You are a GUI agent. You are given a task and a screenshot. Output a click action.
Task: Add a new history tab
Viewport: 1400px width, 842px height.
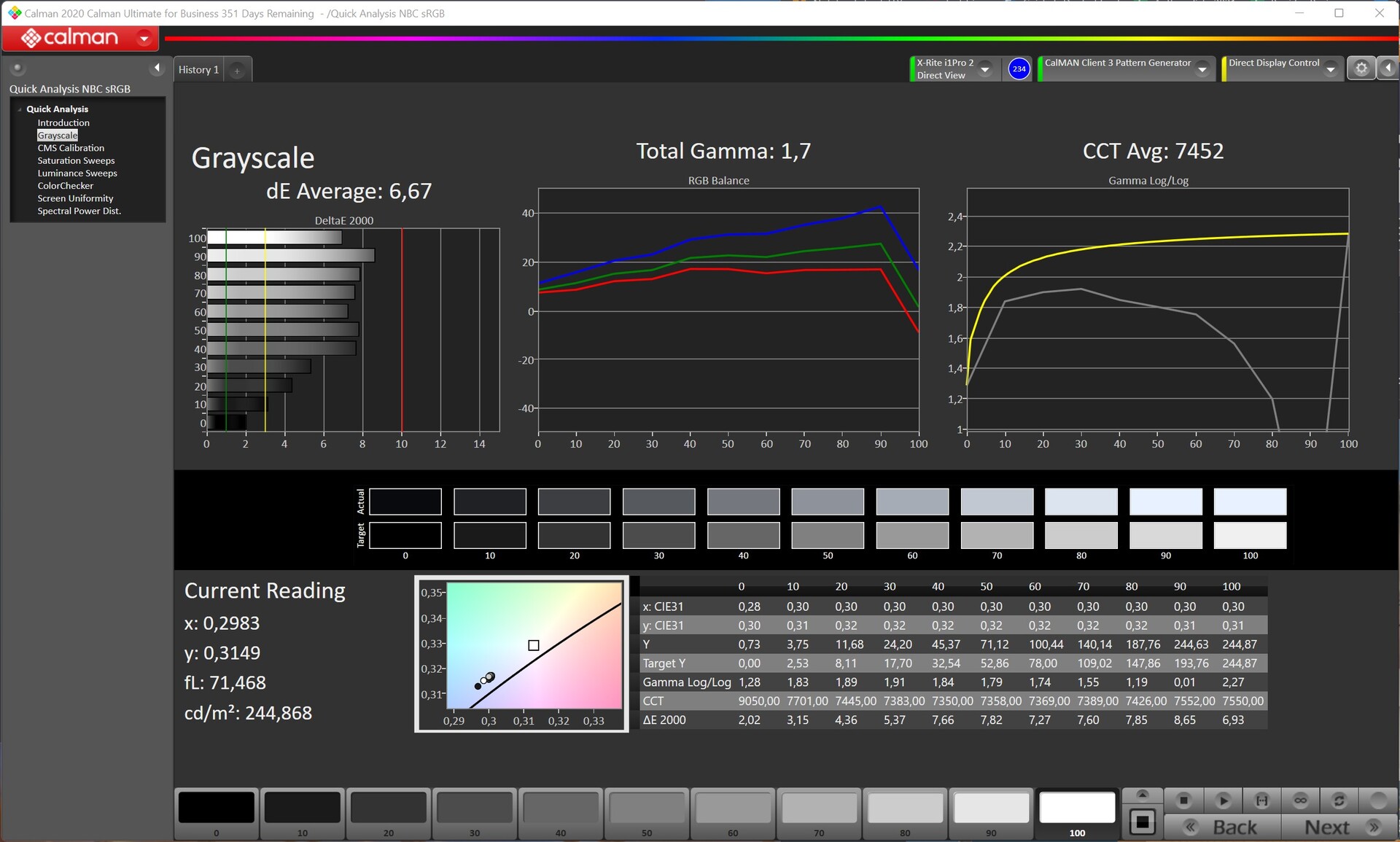pyautogui.click(x=237, y=70)
